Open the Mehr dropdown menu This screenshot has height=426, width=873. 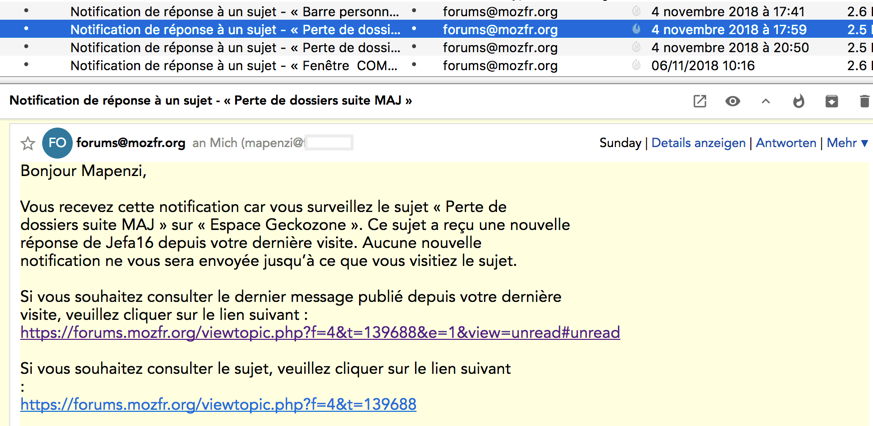[x=846, y=143]
